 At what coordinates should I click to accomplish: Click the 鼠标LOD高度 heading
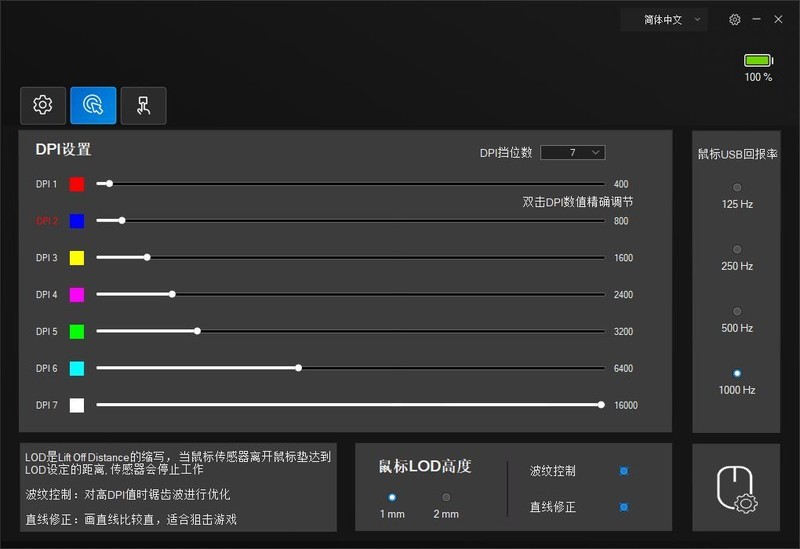[x=425, y=466]
